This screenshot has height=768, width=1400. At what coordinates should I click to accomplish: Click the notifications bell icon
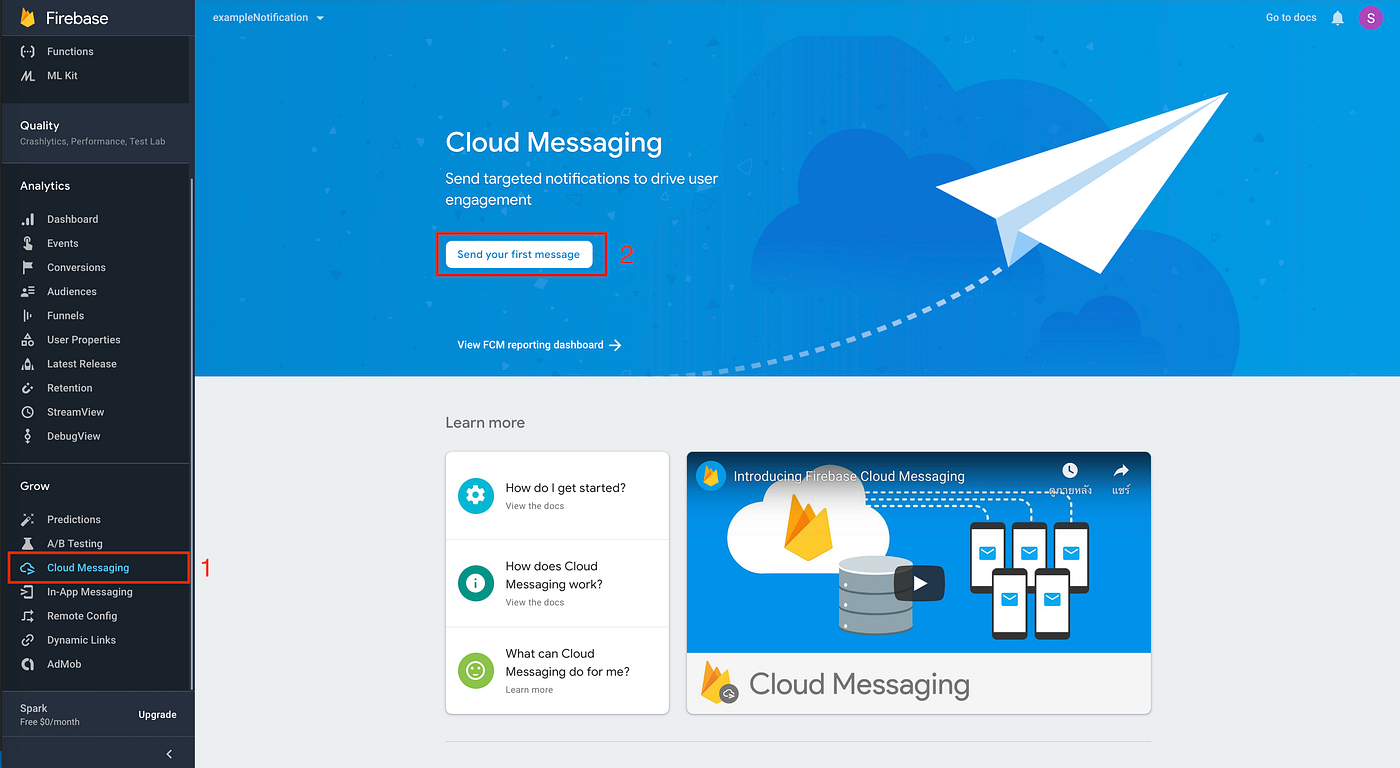pyautogui.click(x=1337, y=17)
